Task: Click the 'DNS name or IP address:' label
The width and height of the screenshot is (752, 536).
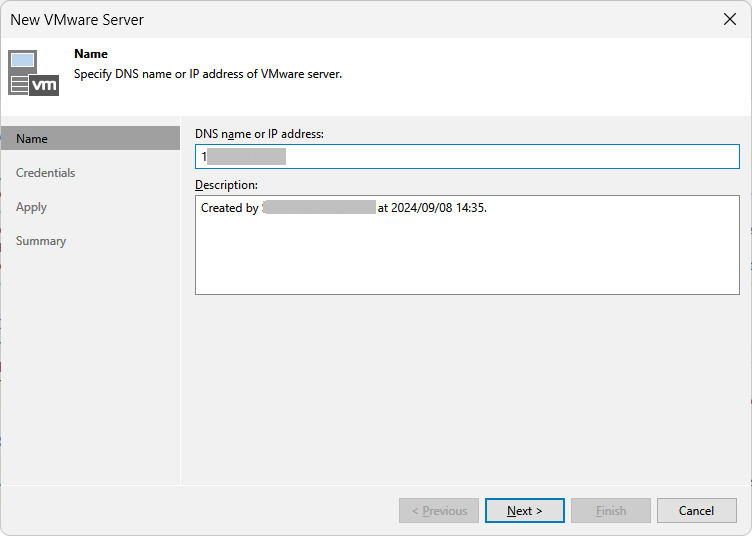Action: pyautogui.click(x=259, y=134)
